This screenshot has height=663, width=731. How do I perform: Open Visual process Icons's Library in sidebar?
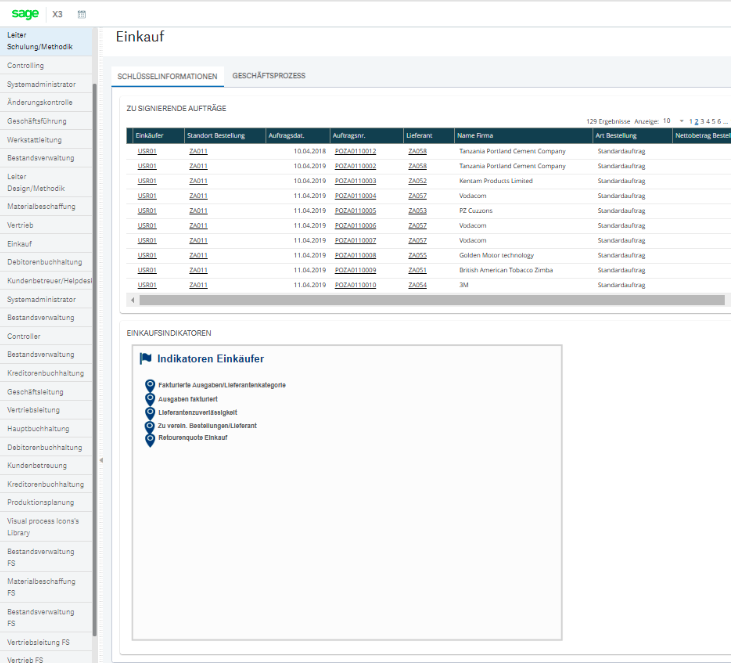click(46, 527)
